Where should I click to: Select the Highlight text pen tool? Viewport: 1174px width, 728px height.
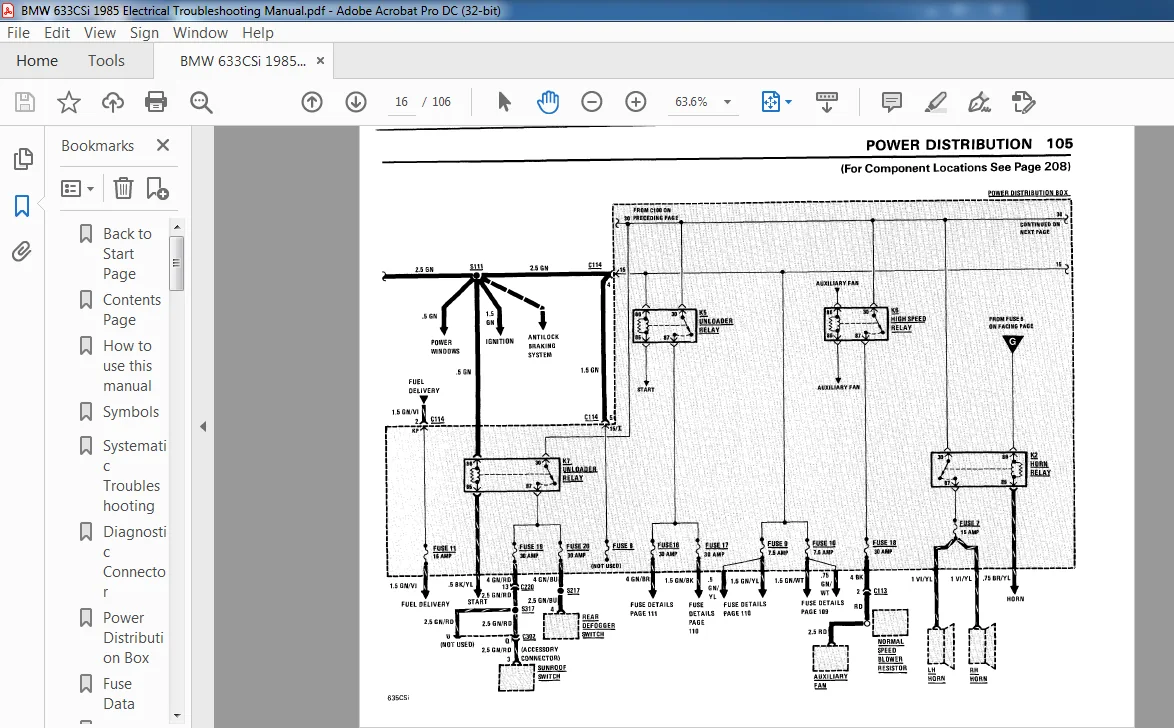(x=935, y=102)
